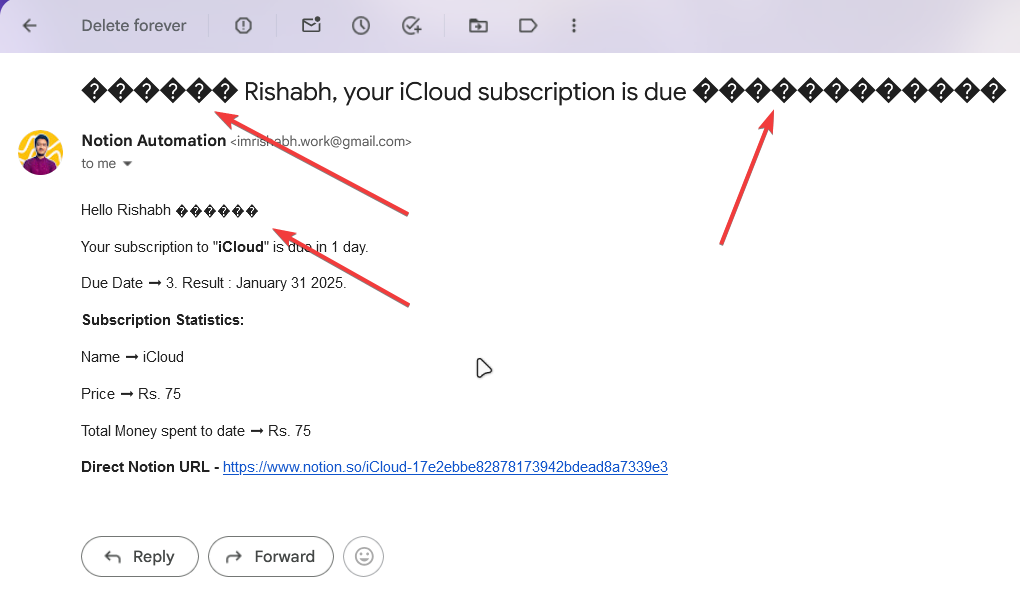Click the Forward button

[270, 557]
